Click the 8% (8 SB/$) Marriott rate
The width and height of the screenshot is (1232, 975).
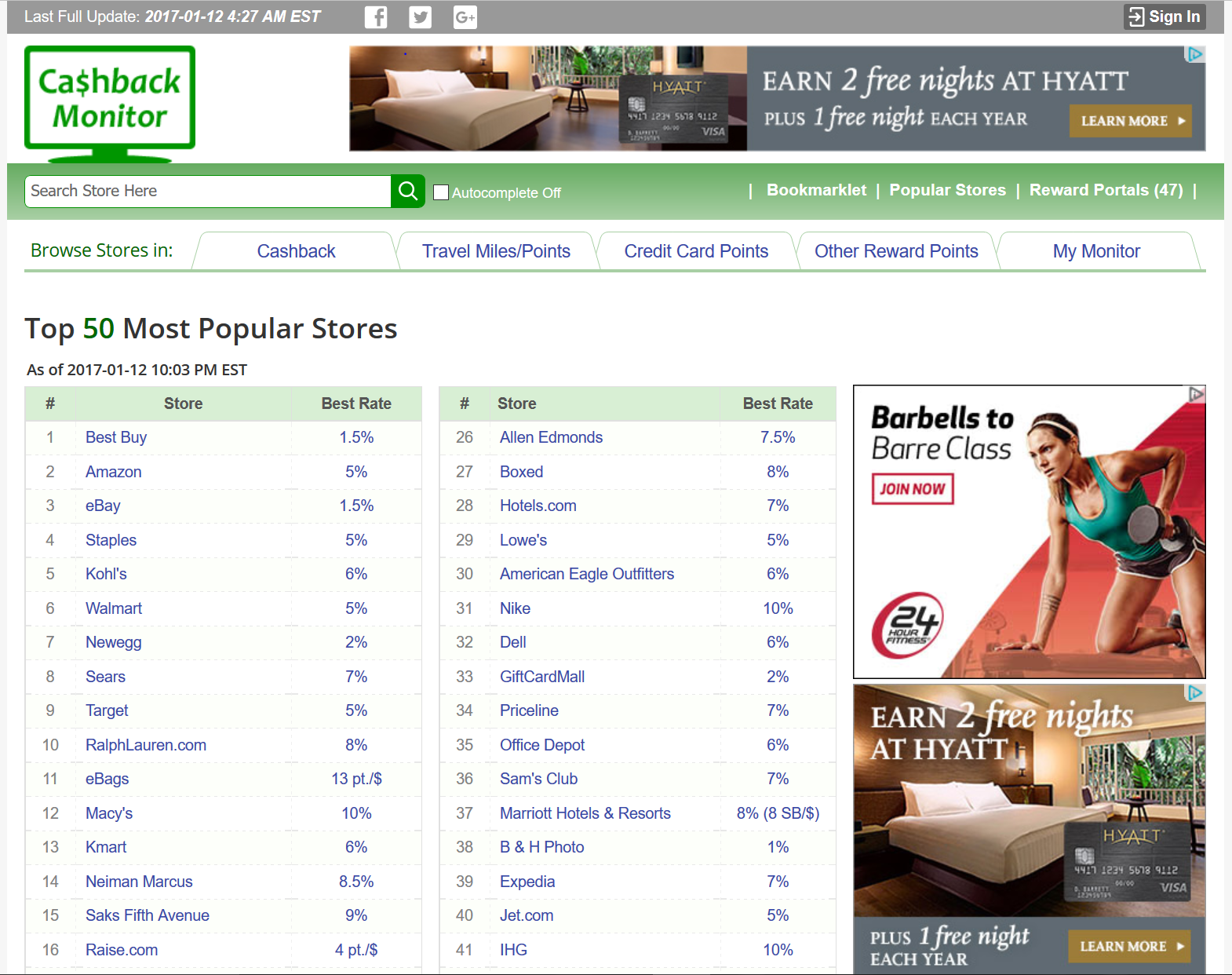coord(778,813)
